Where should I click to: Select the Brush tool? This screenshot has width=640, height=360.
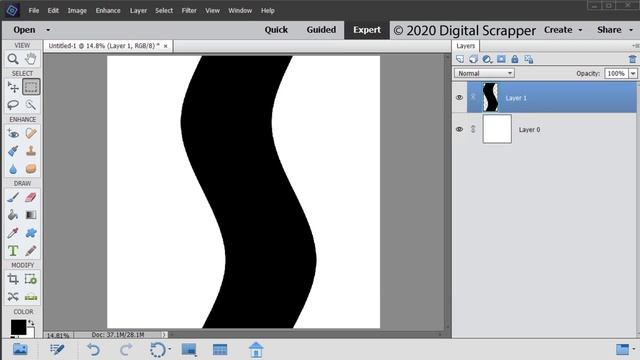point(13,198)
